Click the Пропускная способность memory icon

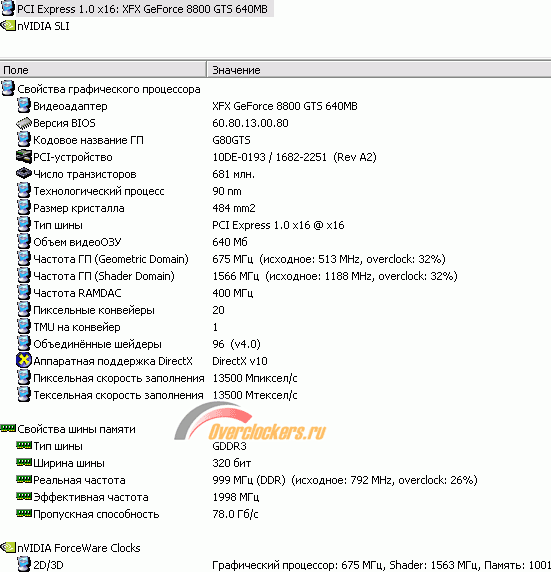24,513
